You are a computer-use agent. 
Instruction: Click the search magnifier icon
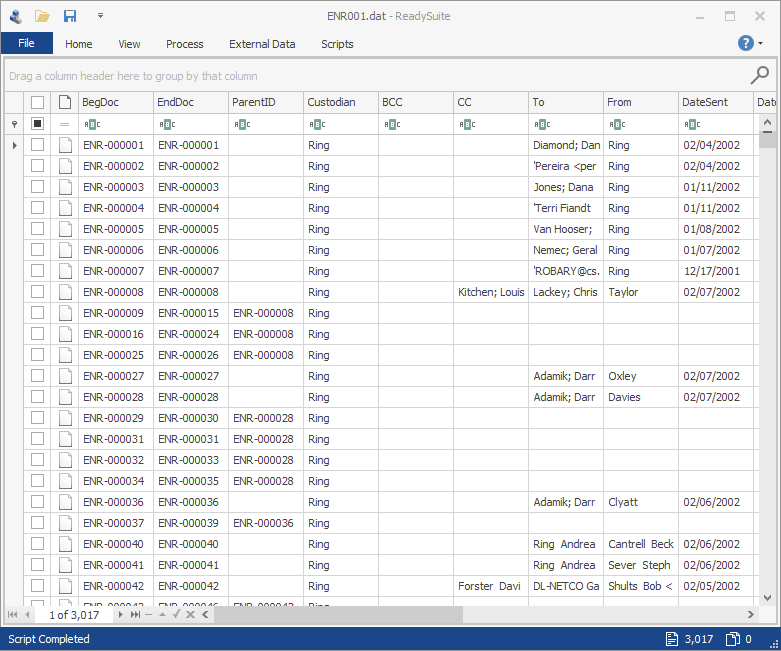[760, 75]
